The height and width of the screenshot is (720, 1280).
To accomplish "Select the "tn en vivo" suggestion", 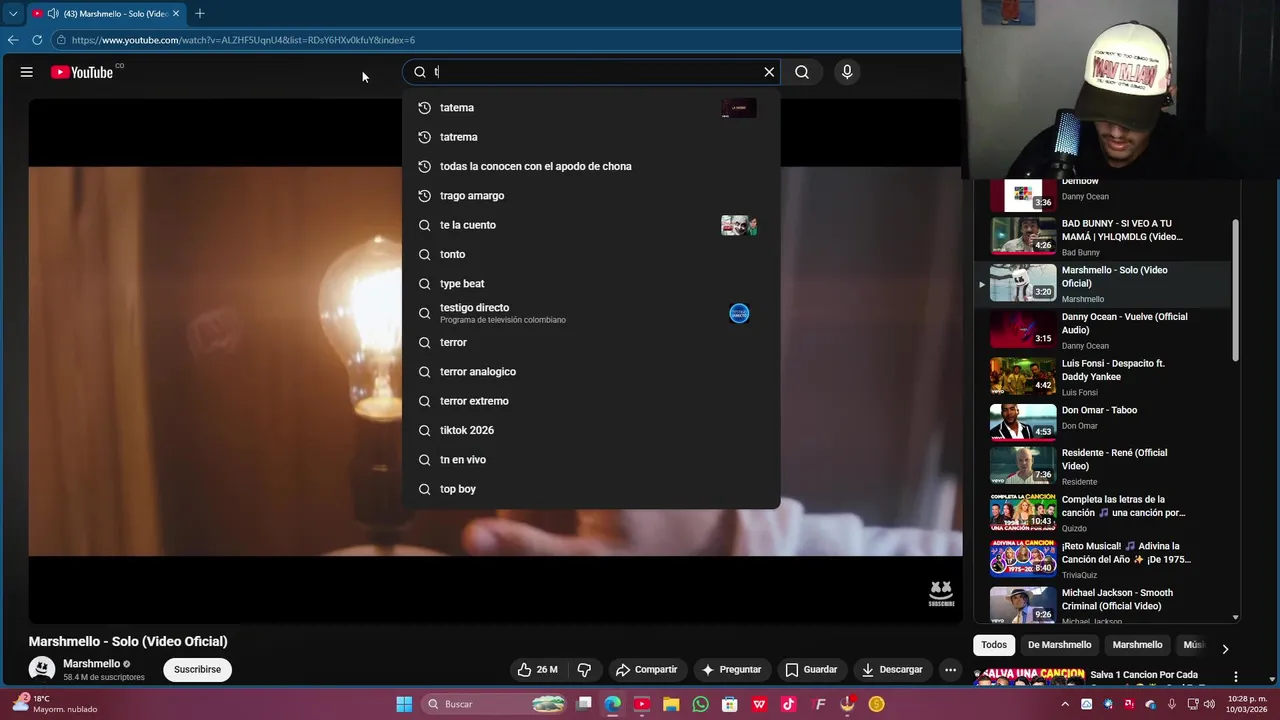I will (x=591, y=460).
